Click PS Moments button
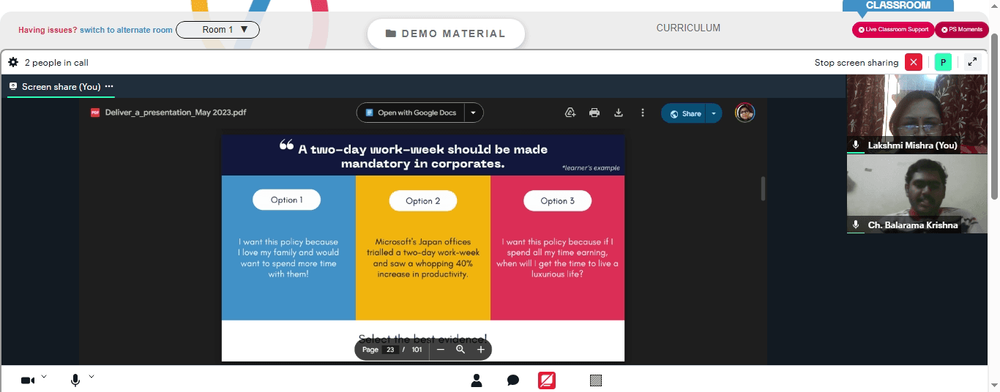This screenshot has width=1000, height=392. [x=962, y=29]
